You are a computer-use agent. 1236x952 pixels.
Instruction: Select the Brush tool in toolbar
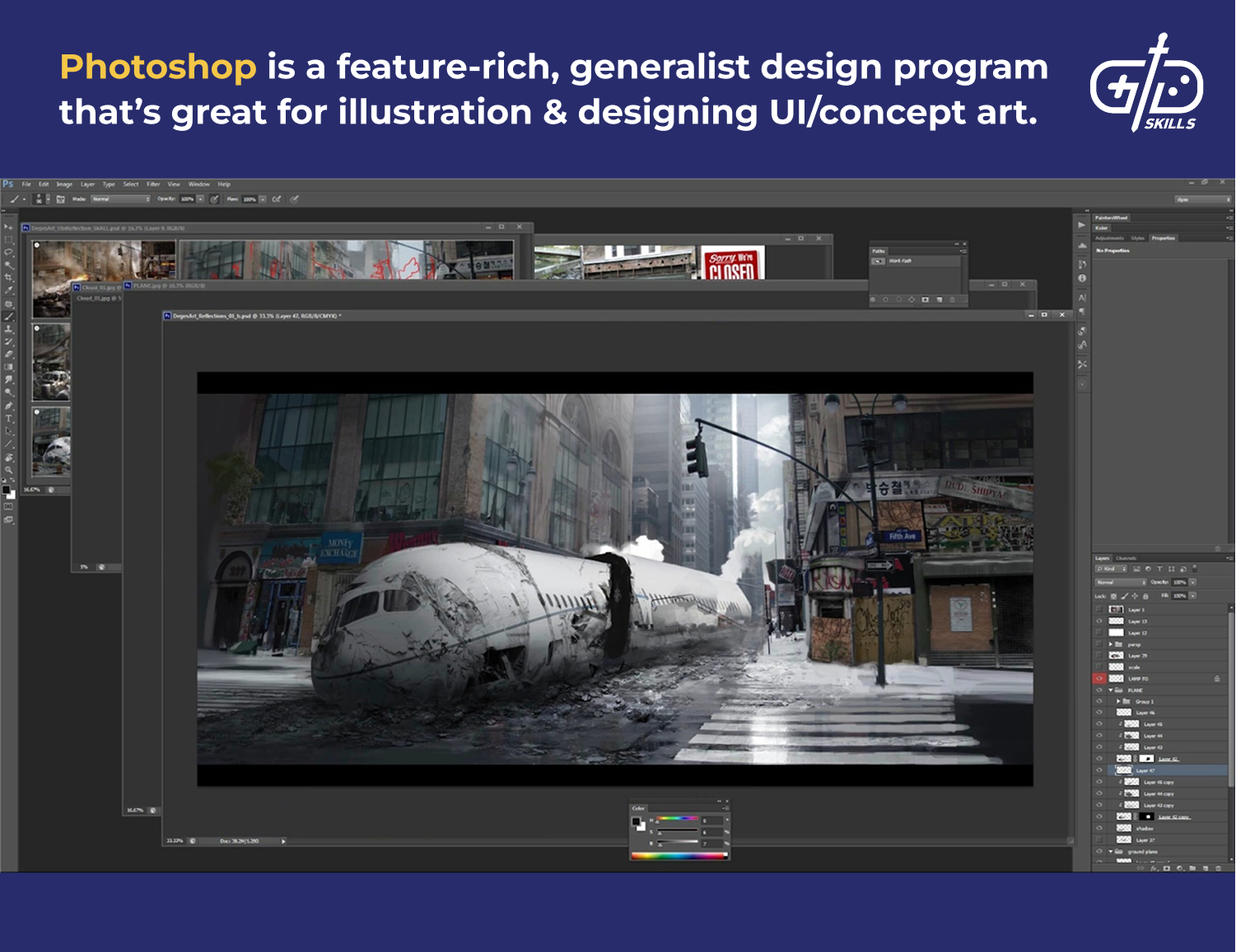(8, 316)
